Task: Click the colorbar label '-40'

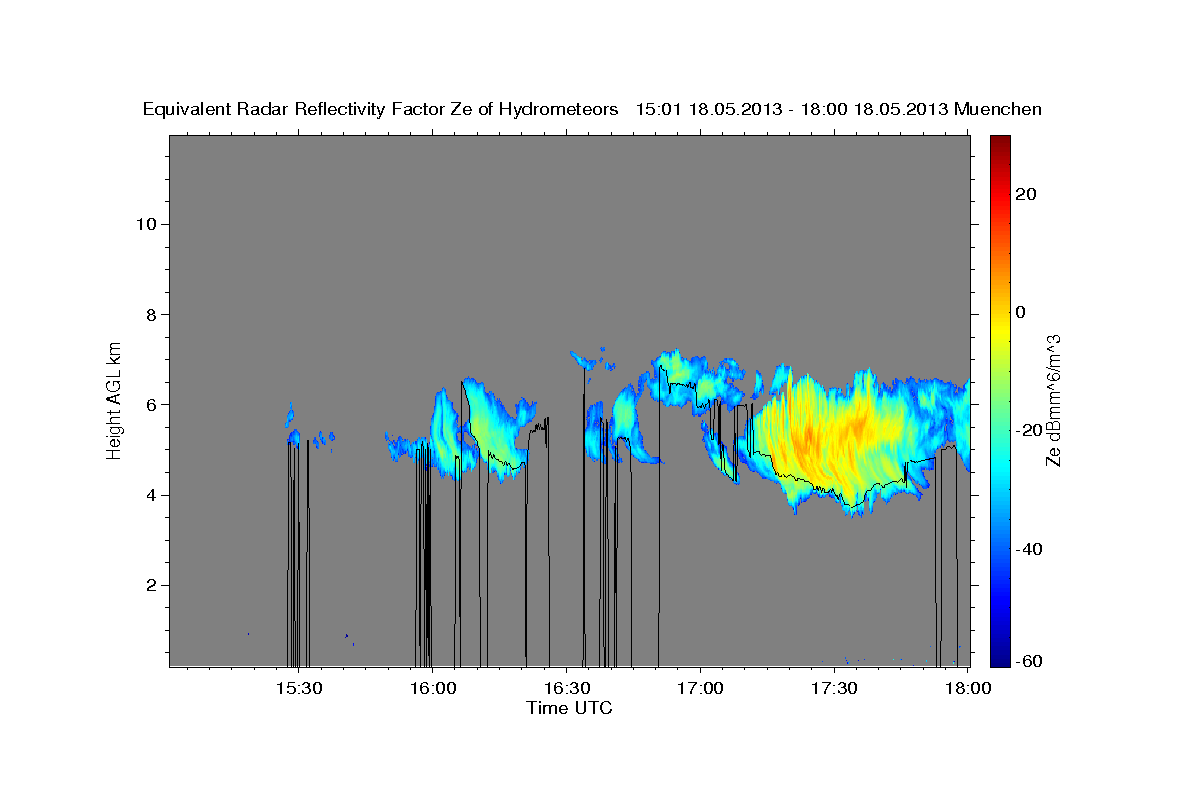Action: tap(1029, 549)
